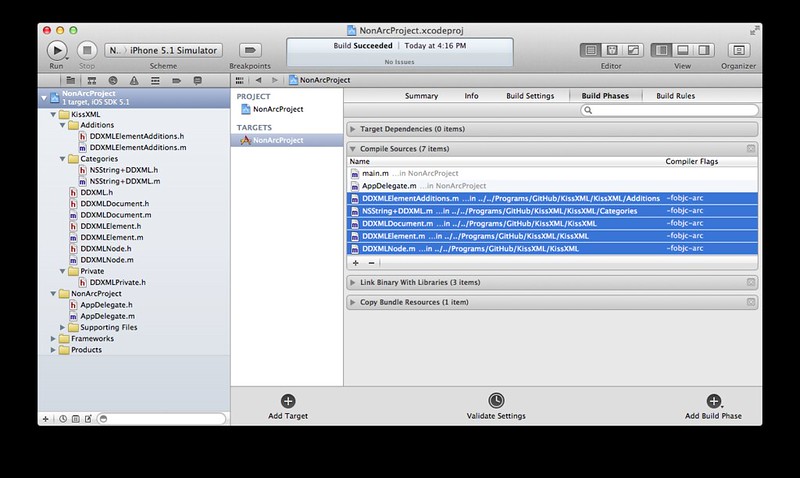Screen dimensions: 800x478
Task: Select DDXMLNode.m row in Compile Sources
Action: [x=552, y=248]
